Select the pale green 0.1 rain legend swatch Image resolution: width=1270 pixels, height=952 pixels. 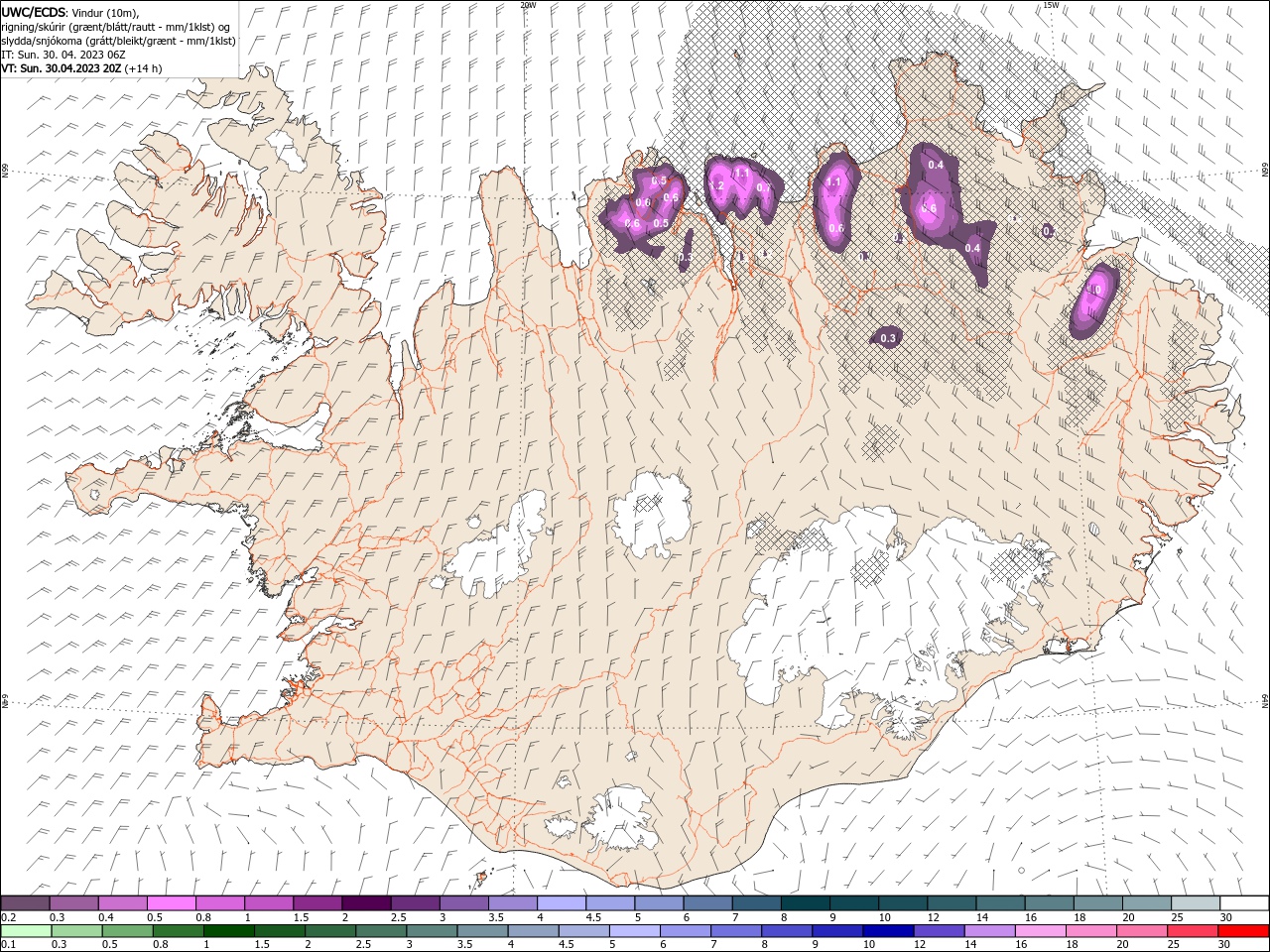point(25,931)
